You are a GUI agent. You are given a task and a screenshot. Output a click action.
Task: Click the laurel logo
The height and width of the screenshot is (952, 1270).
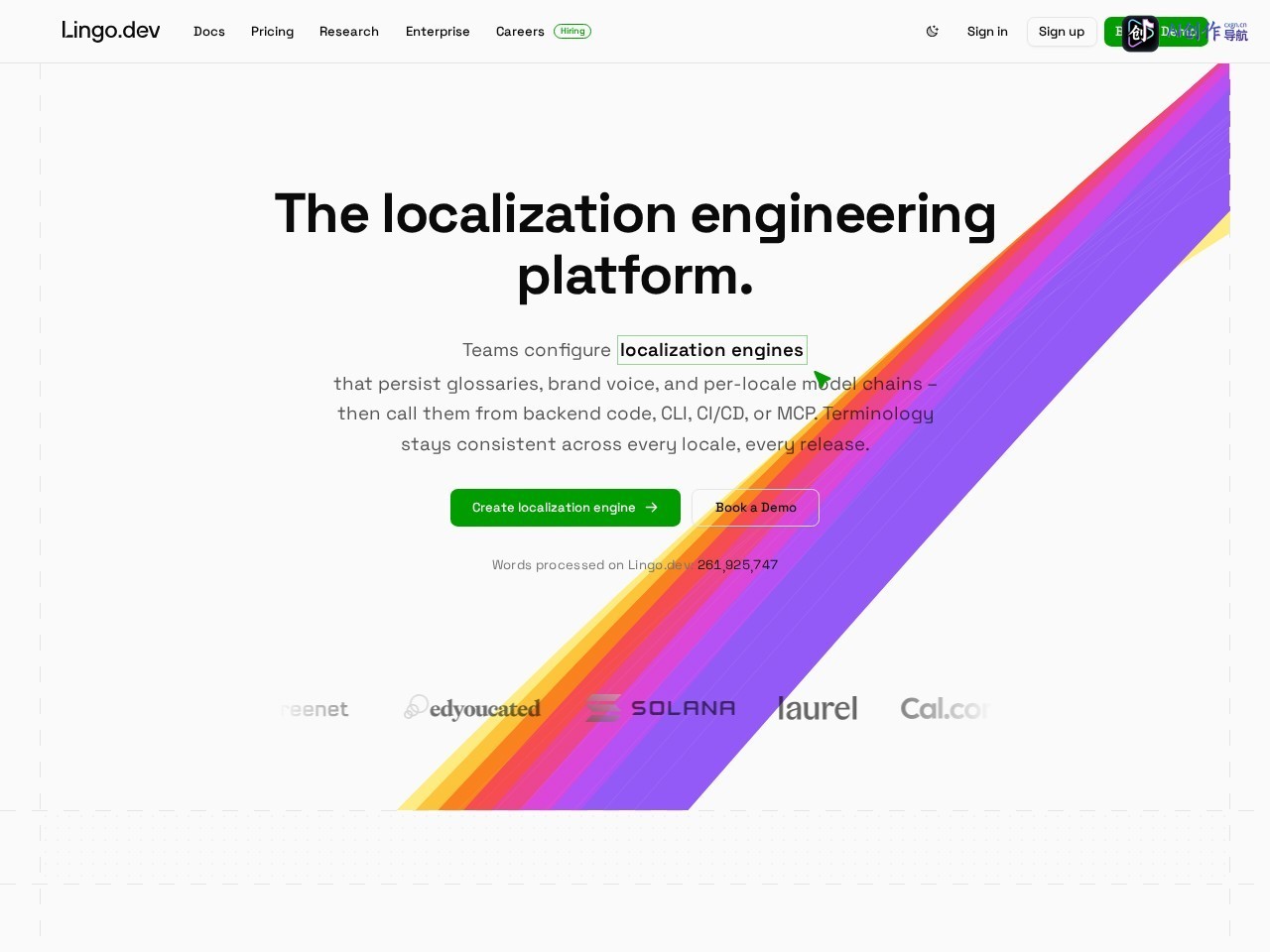point(818,708)
